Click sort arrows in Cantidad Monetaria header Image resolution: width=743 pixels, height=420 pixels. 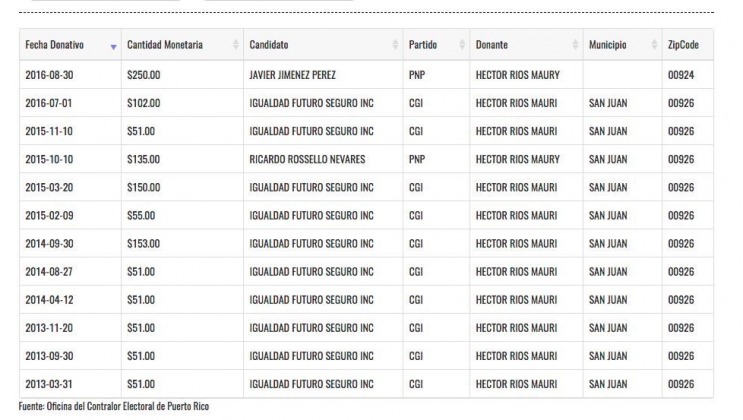(x=236, y=45)
